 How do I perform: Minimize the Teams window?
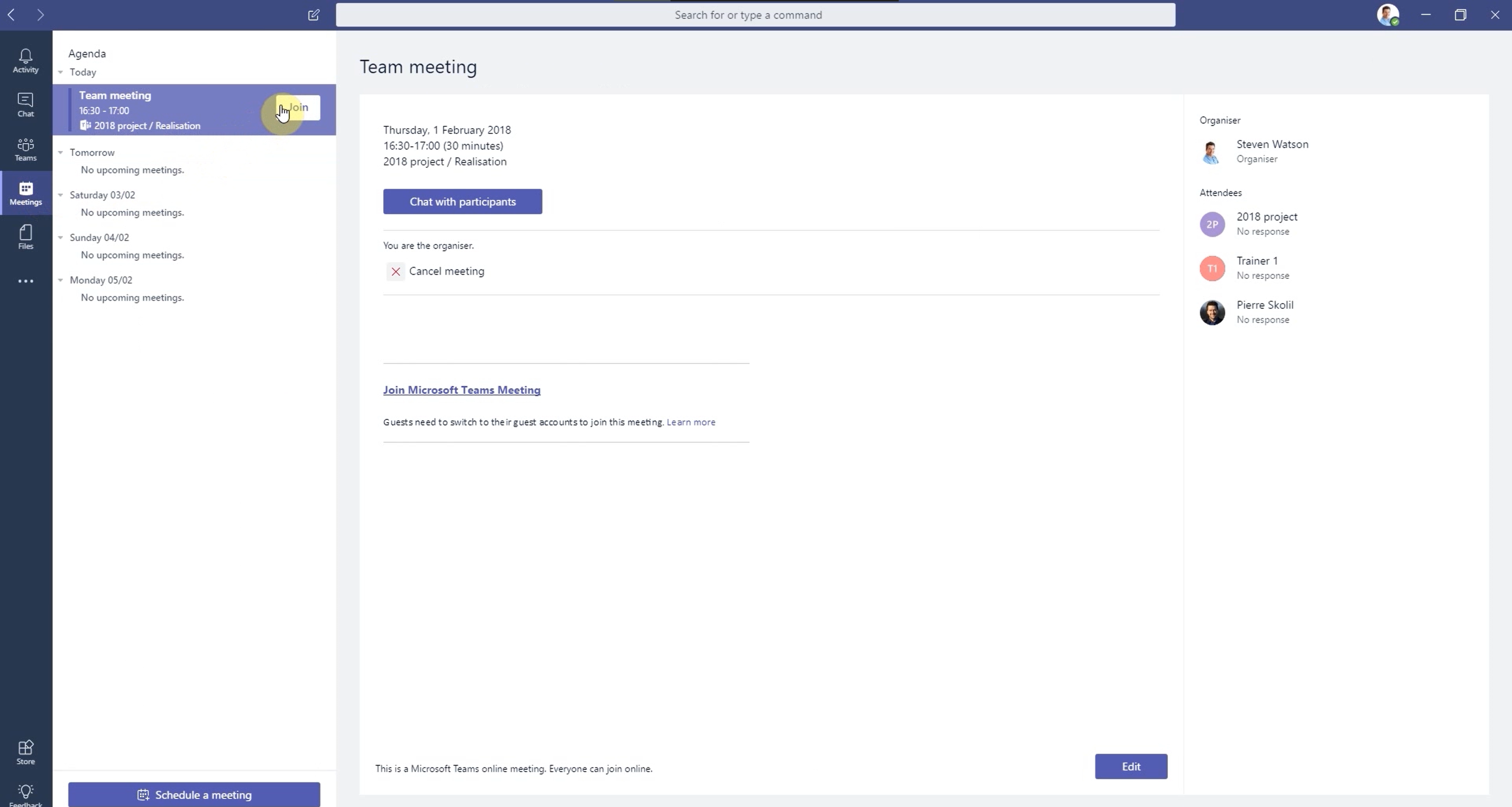click(x=1426, y=15)
